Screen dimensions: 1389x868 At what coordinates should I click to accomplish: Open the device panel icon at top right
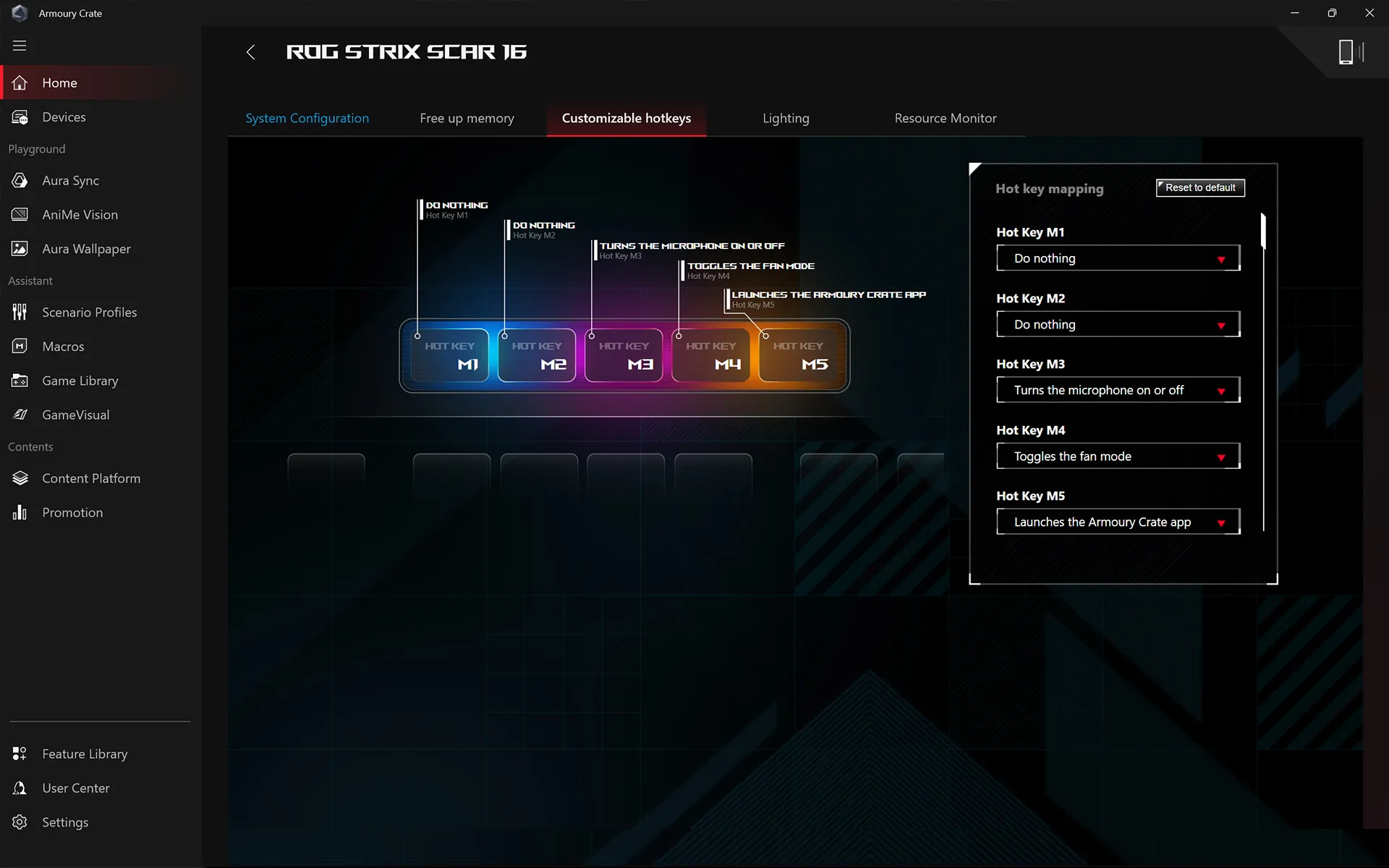(x=1348, y=52)
